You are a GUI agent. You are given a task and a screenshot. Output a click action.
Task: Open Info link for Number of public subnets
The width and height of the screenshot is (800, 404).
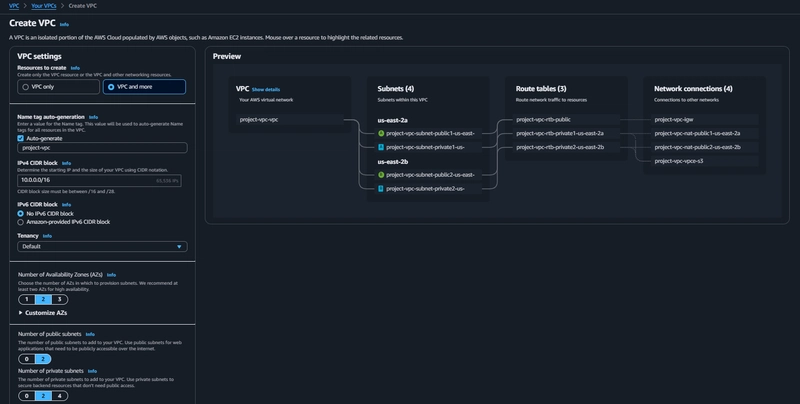(90, 335)
